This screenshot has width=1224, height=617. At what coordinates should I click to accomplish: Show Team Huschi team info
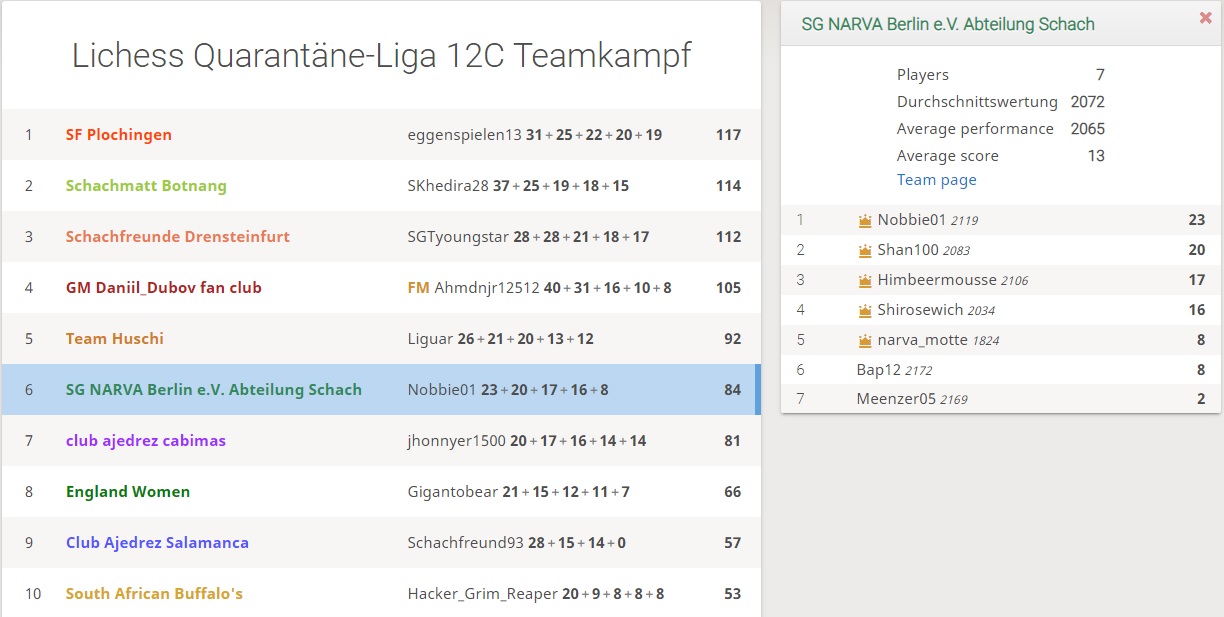pyautogui.click(x=115, y=339)
